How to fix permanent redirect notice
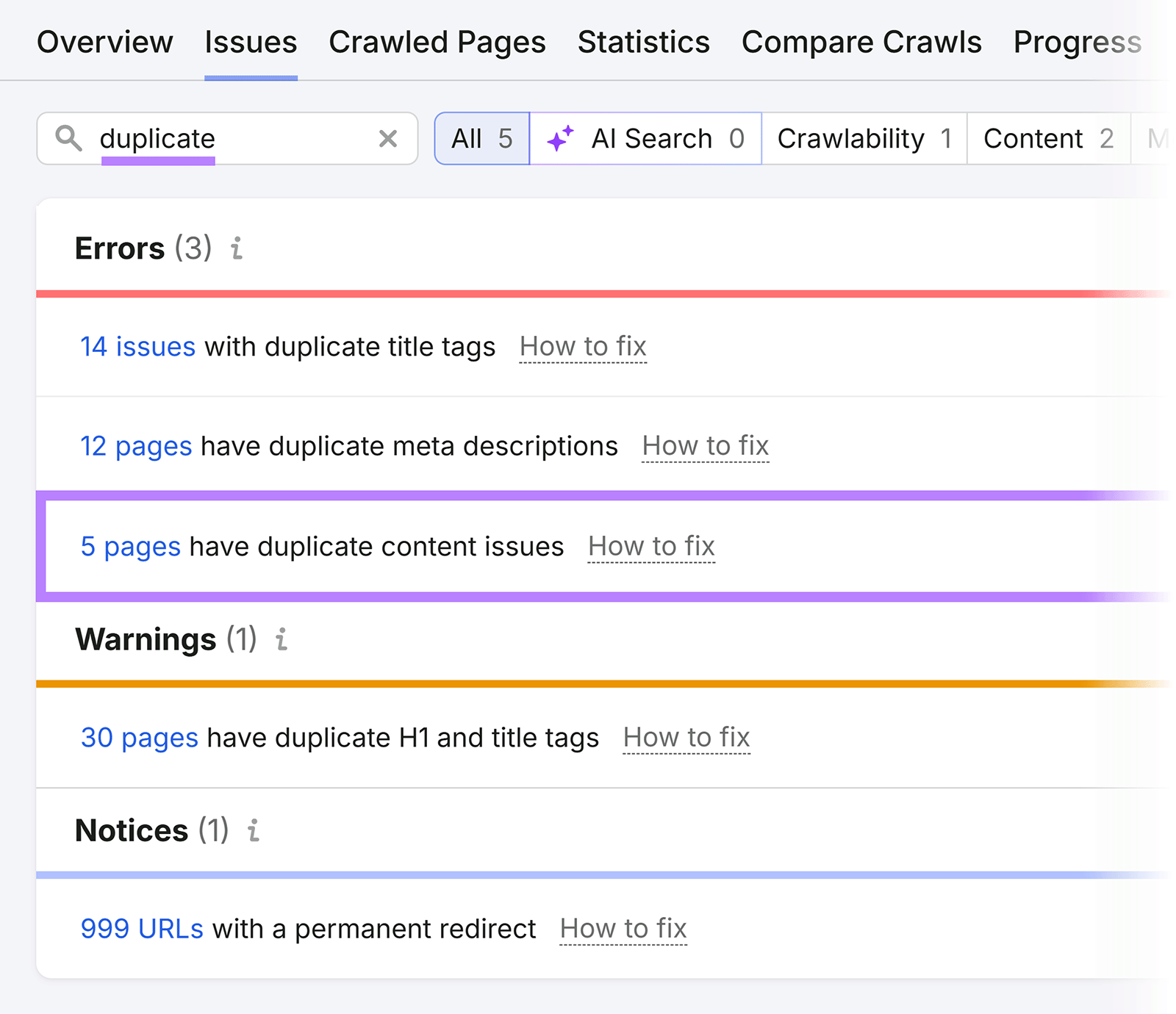The image size is (1176, 1014). [x=623, y=929]
